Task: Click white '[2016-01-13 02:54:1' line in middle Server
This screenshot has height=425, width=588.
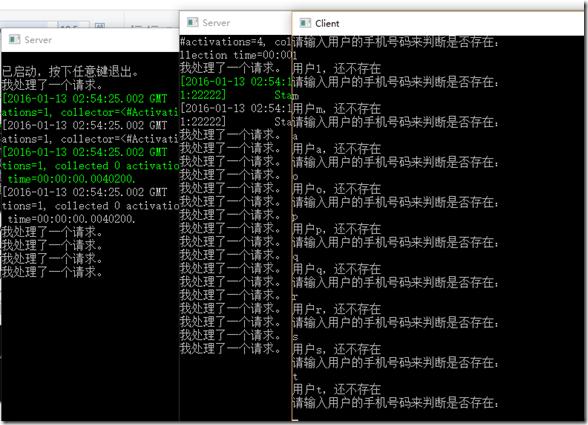Action: [236, 108]
